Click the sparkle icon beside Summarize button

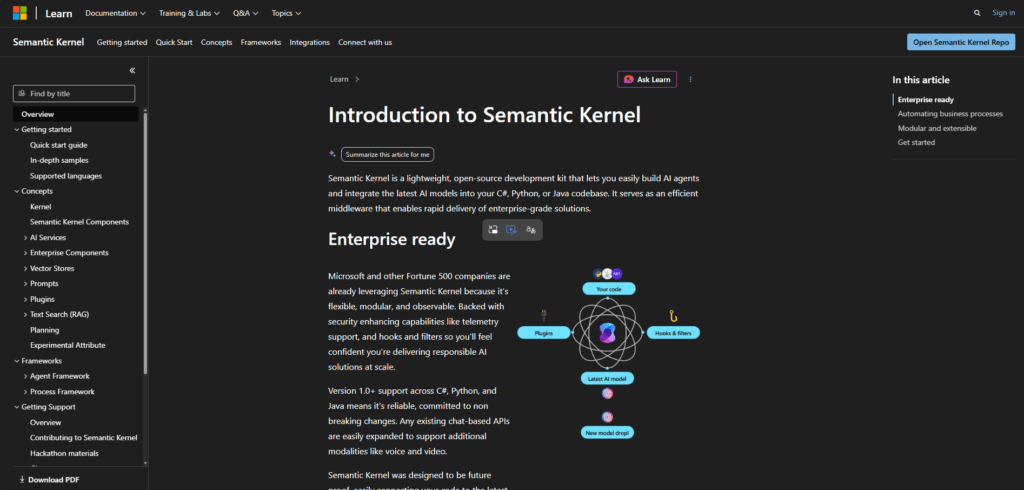(x=332, y=154)
